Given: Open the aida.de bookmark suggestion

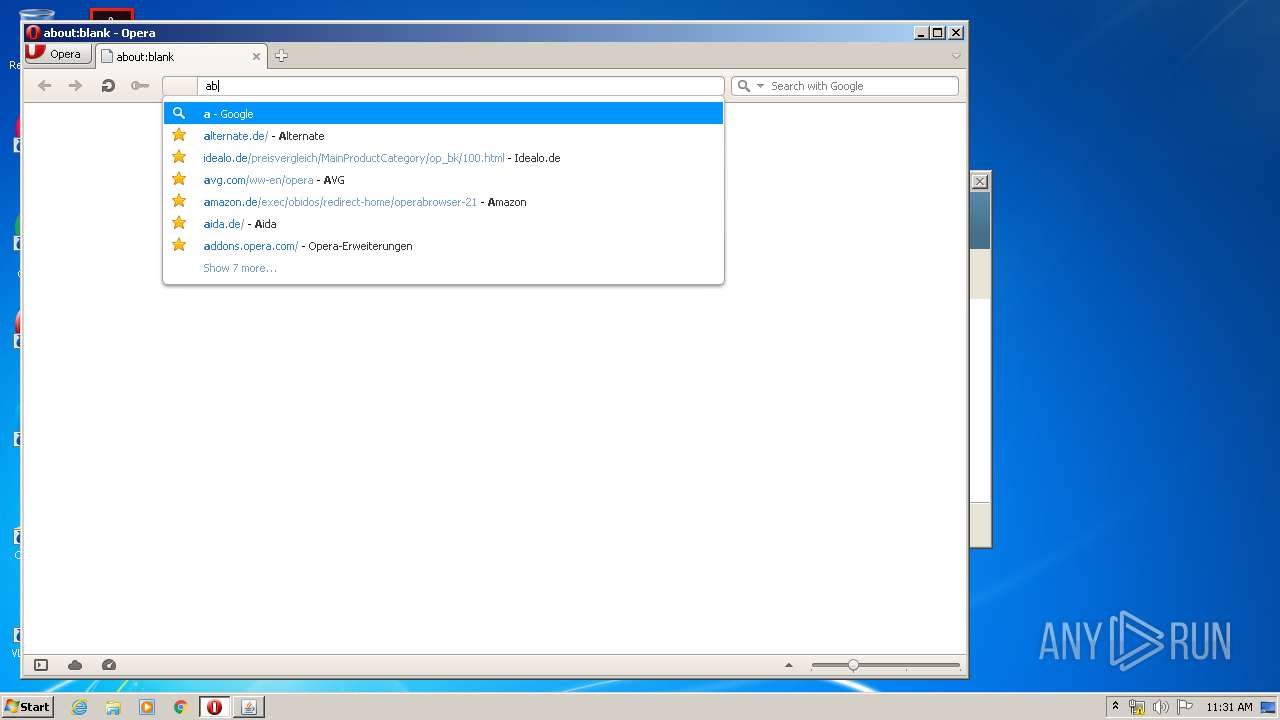Looking at the screenshot, I should click(x=443, y=224).
